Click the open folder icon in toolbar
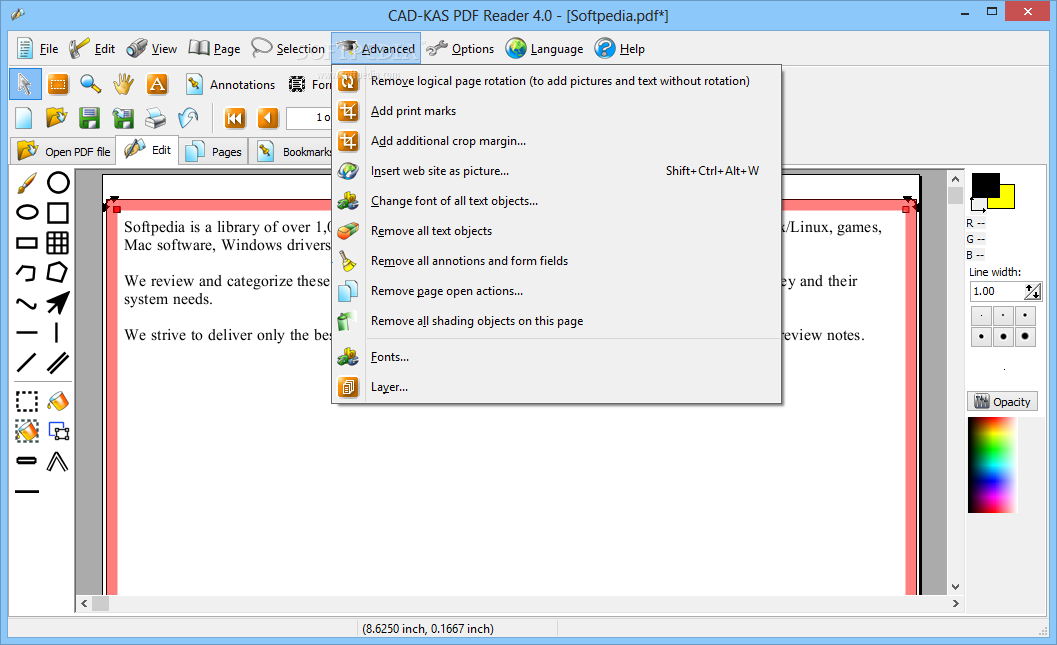1057x645 pixels. click(x=57, y=118)
